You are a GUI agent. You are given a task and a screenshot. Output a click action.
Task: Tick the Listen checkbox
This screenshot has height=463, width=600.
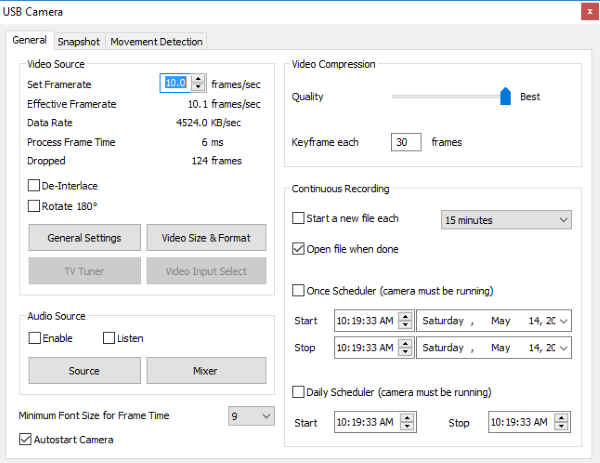(110, 338)
